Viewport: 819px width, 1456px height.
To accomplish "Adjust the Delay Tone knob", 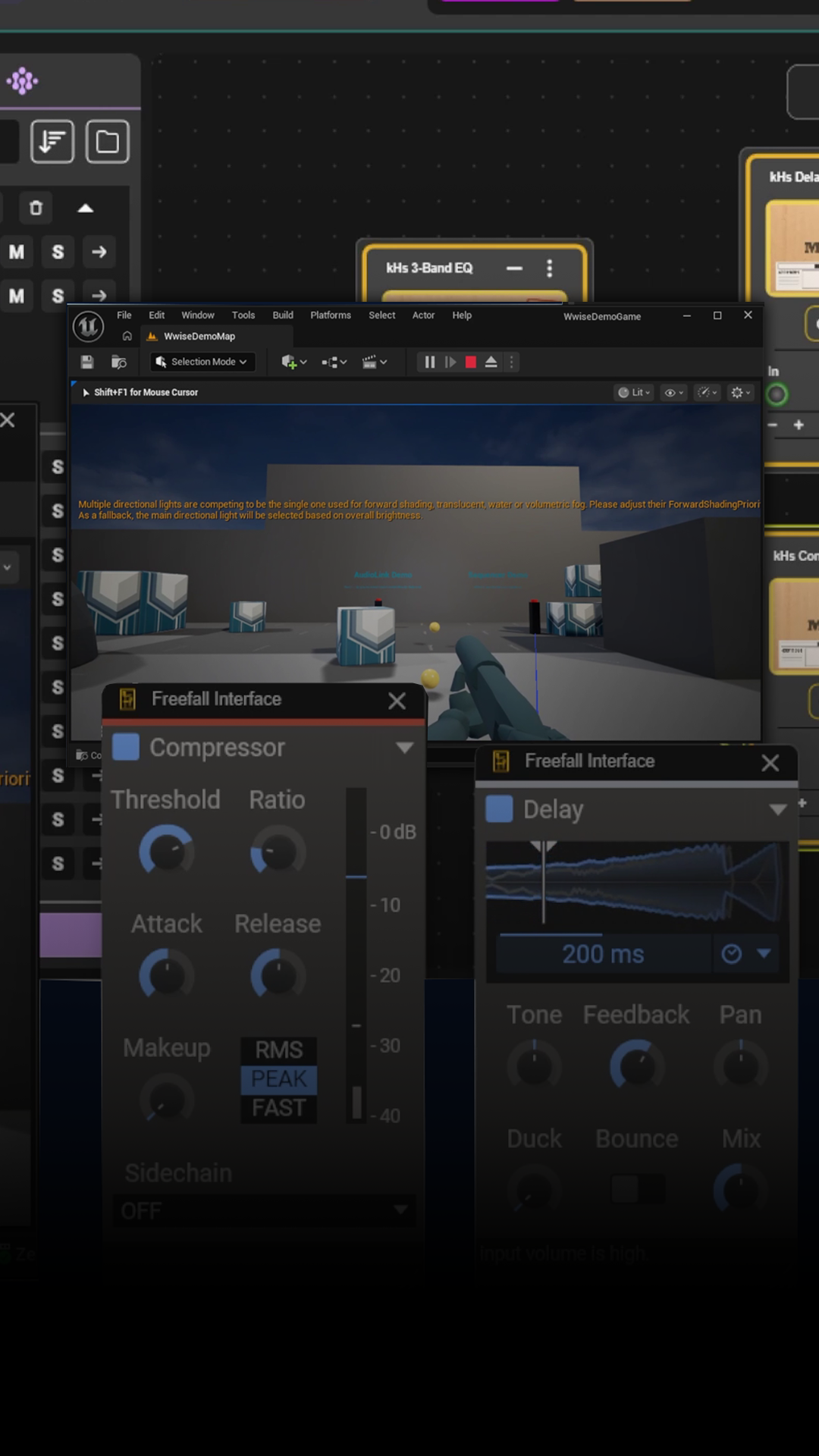I will pos(535,1067).
